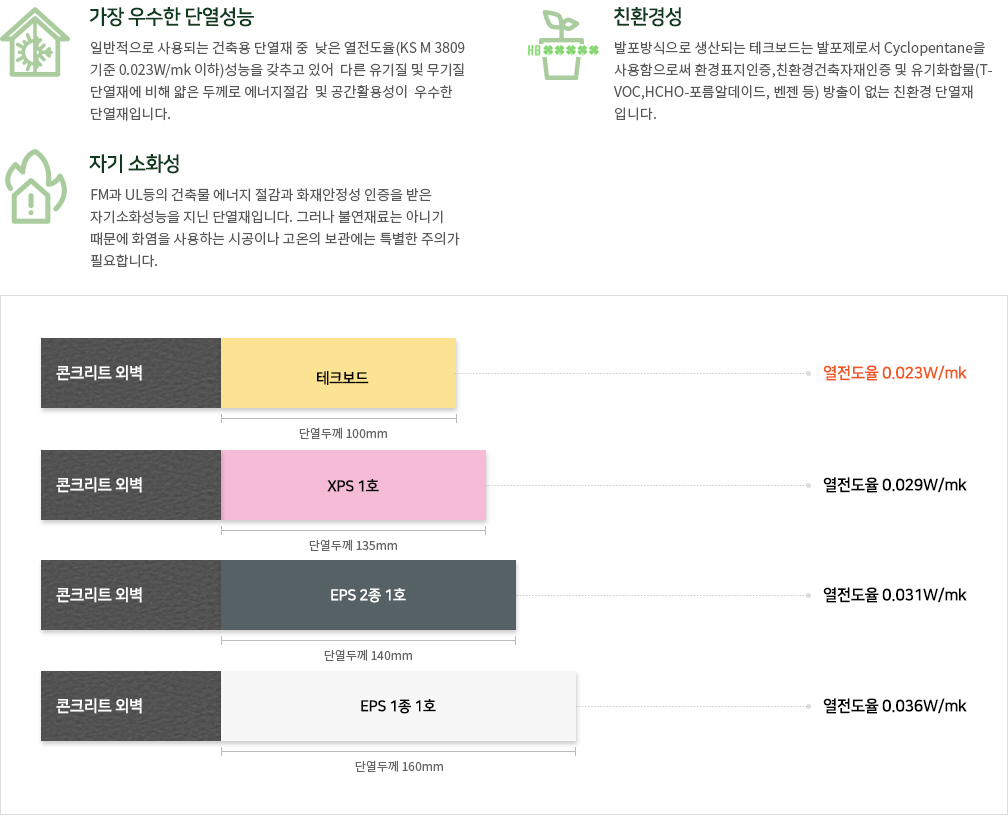Select the white EPS 1종 1호 bar
1008x821 pixels.
pos(399,706)
